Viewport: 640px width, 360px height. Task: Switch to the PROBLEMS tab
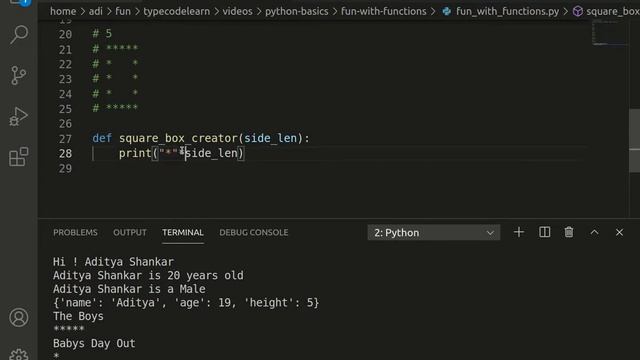tap(75, 233)
